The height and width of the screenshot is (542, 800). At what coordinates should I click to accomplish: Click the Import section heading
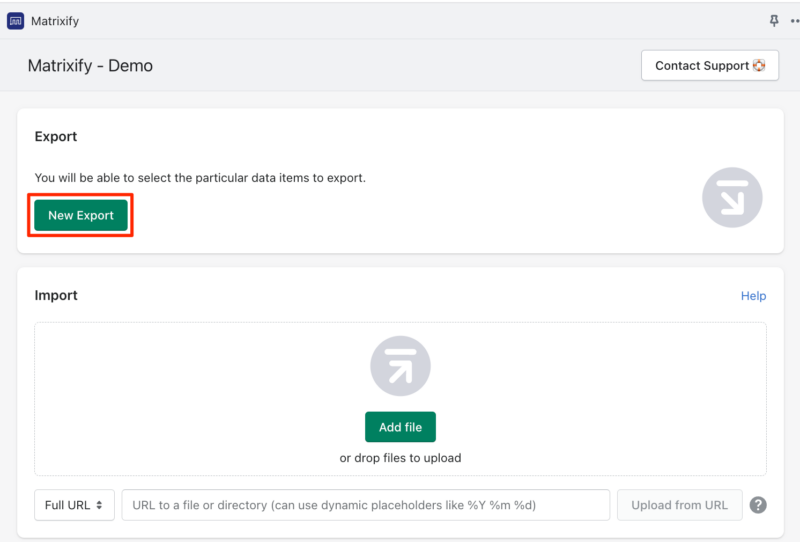[56, 295]
